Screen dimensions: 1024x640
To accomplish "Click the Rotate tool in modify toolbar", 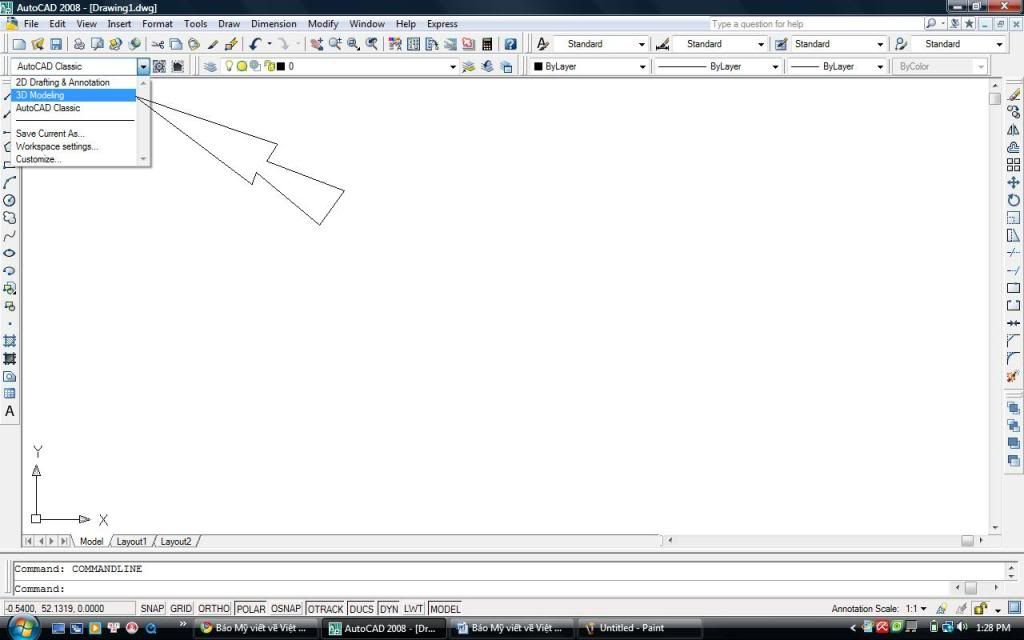I will (1013, 200).
